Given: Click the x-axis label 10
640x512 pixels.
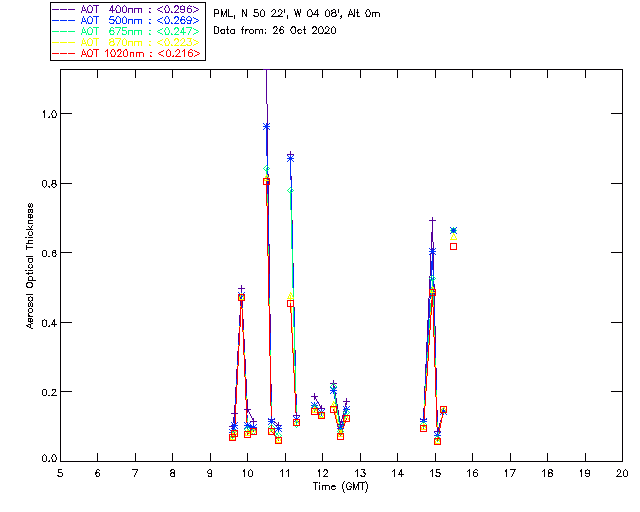Looking at the screenshot, I should click(247, 473).
